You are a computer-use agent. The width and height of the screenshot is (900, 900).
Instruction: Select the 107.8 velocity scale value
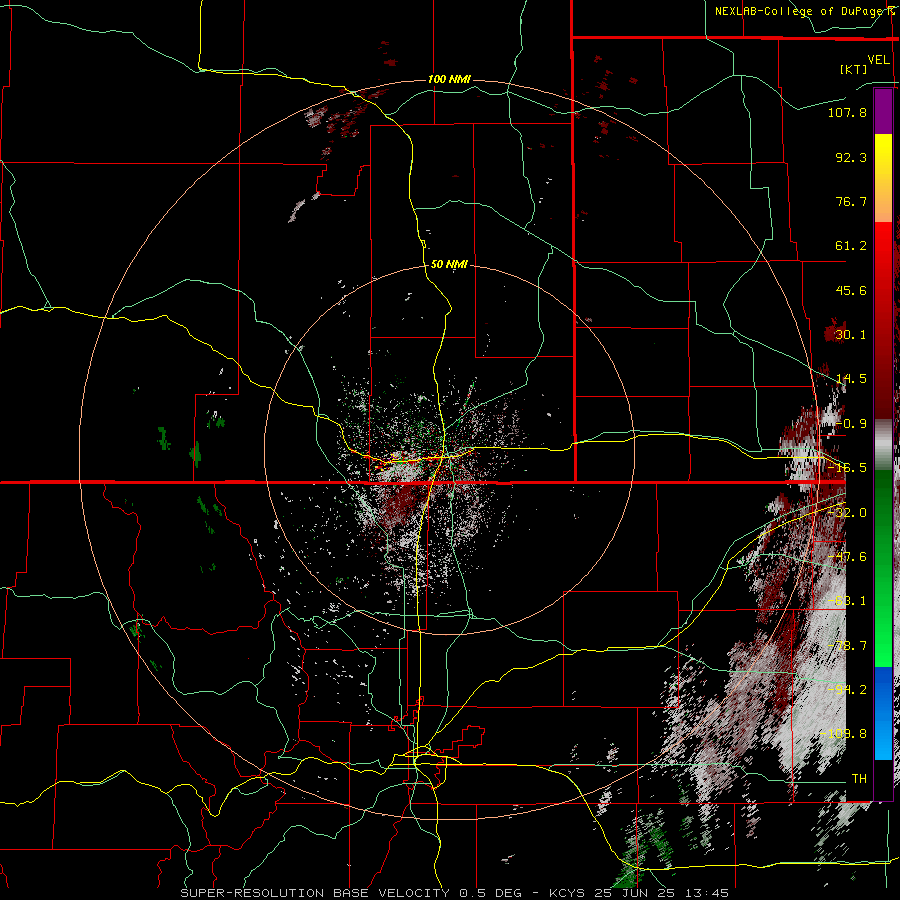point(847,112)
